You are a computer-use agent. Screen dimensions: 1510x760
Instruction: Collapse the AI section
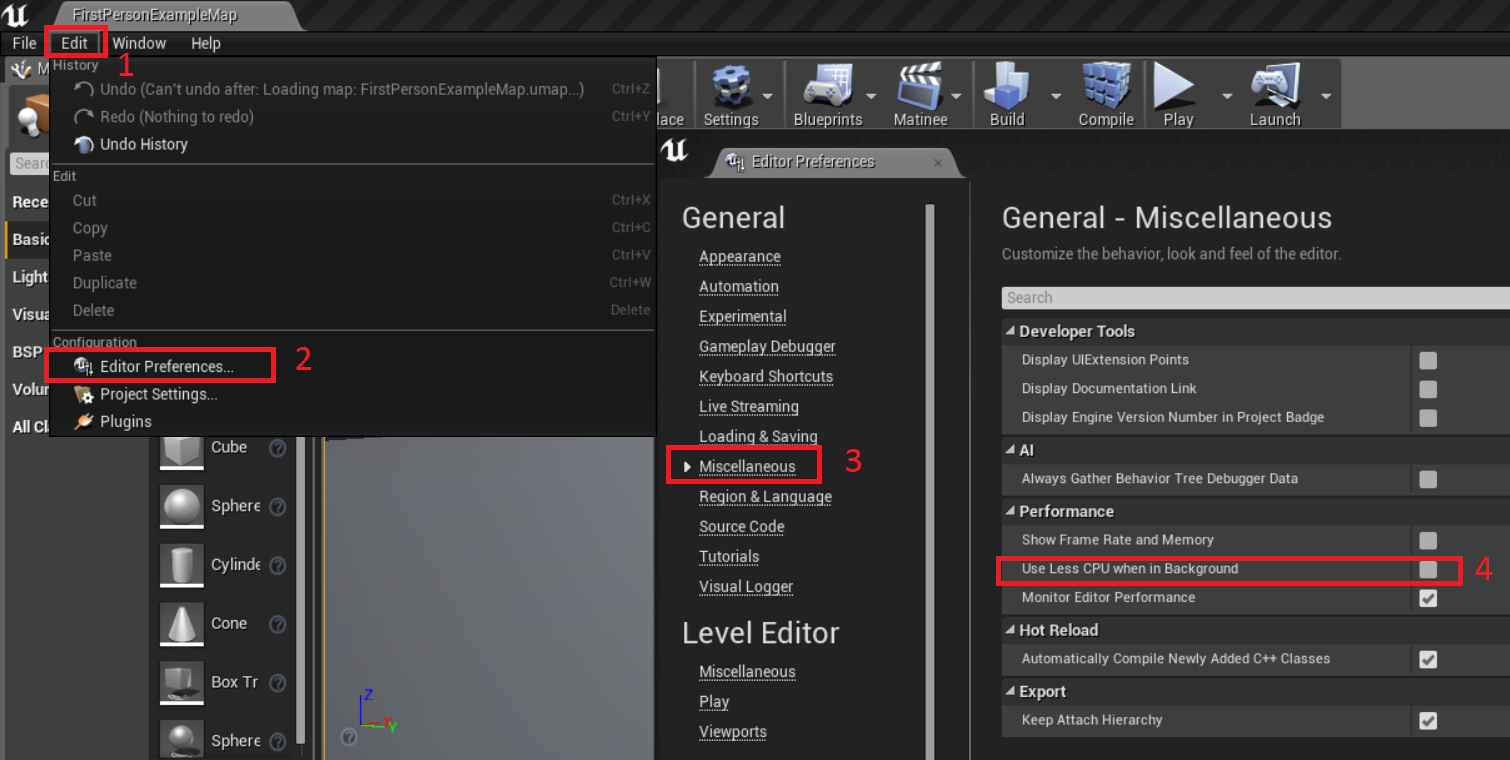(x=1010, y=450)
